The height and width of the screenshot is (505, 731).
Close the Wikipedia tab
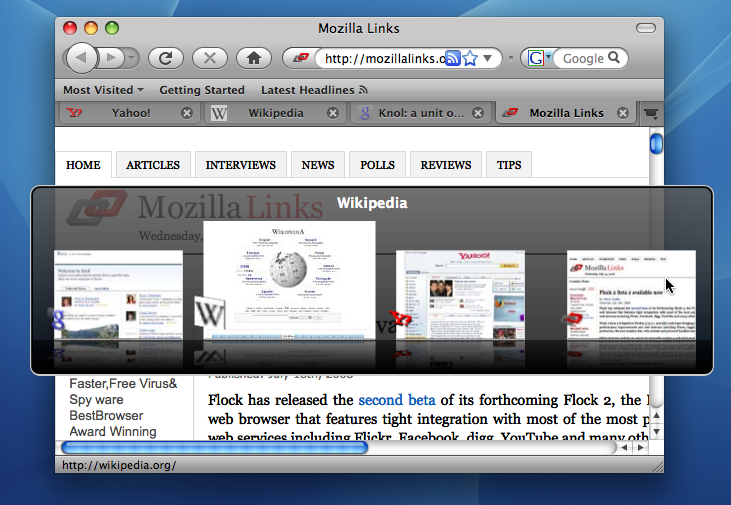[x=332, y=113]
